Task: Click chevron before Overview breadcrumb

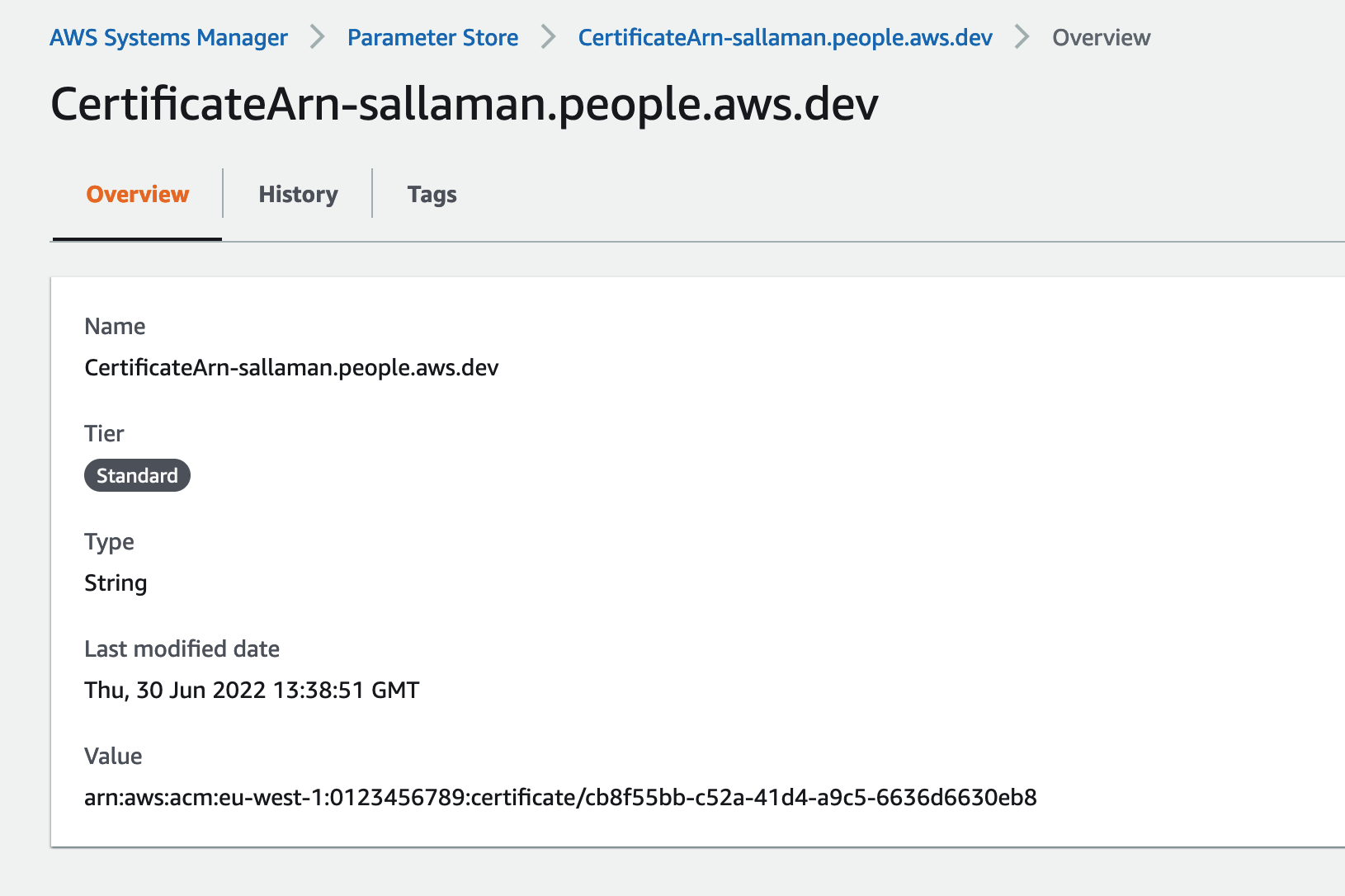Action: point(1022,37)
